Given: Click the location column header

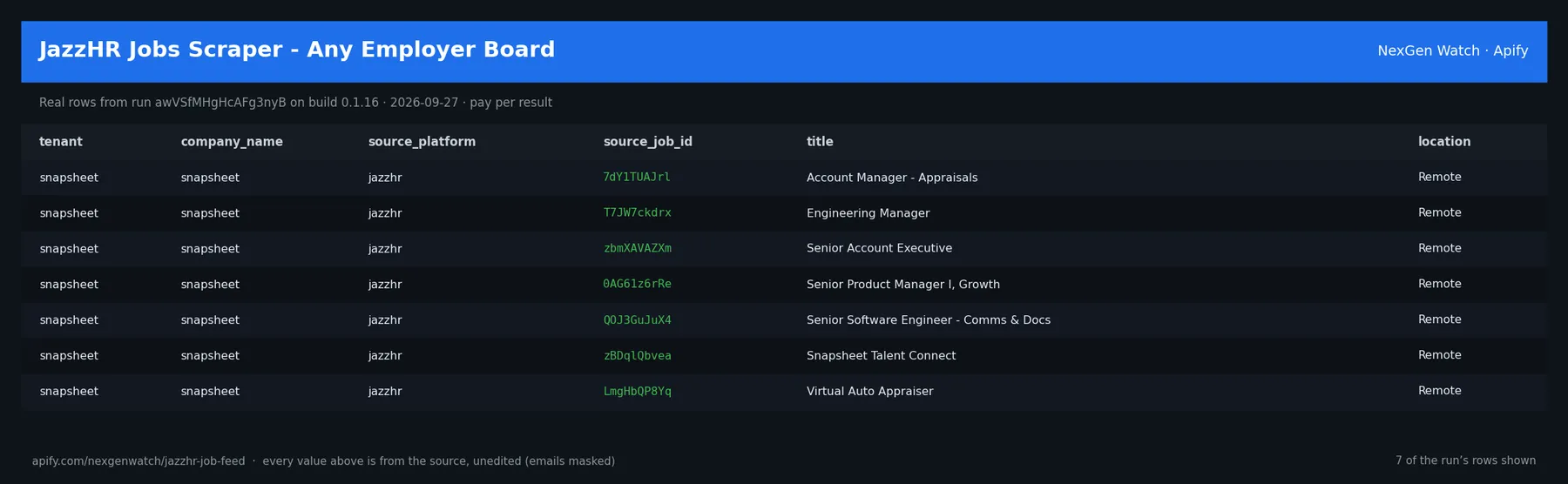Looking at the screenshot, I should coord(1444,142).
